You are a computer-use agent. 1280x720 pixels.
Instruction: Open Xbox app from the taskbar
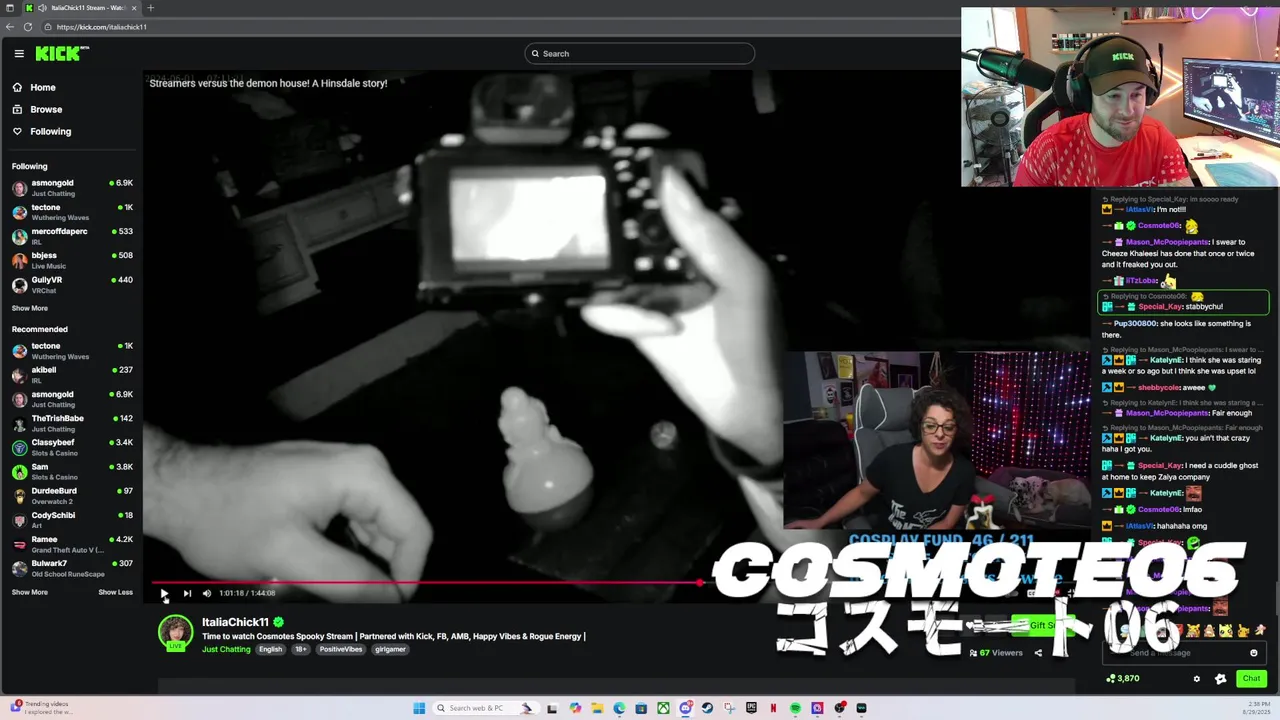coord(663,708)
